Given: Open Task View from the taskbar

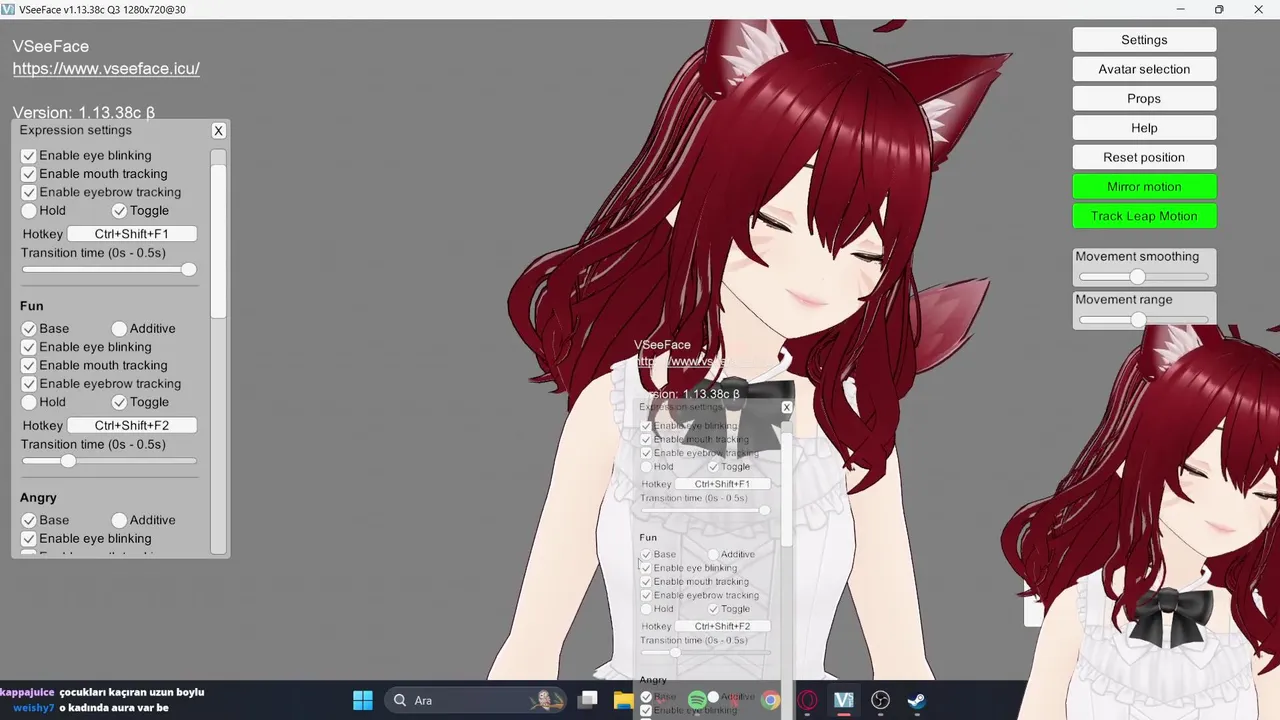Looking at the screenshot, I should point(588,700).
